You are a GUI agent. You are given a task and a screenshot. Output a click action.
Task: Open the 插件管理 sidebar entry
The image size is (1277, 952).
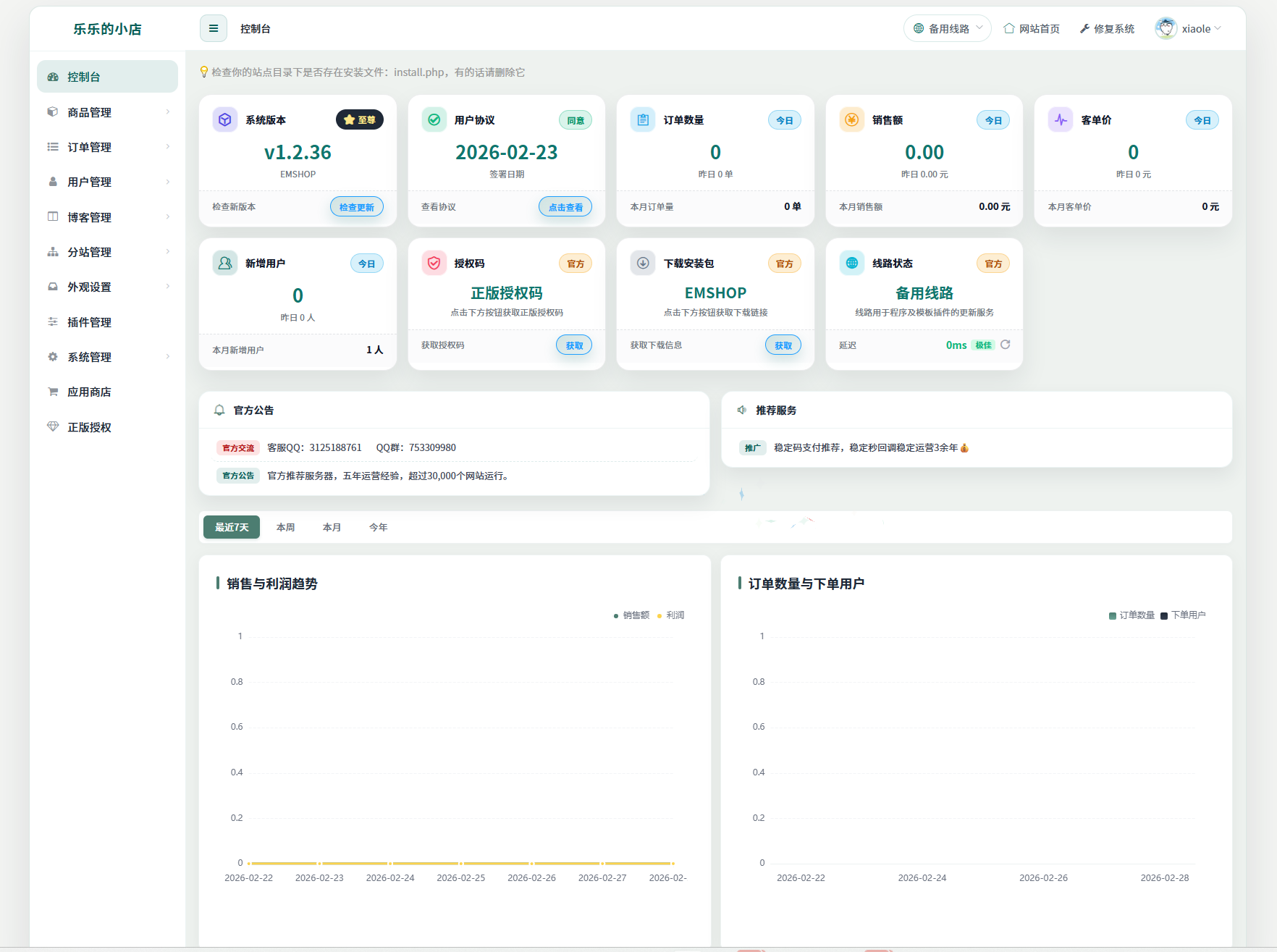(x=90, y=321)
